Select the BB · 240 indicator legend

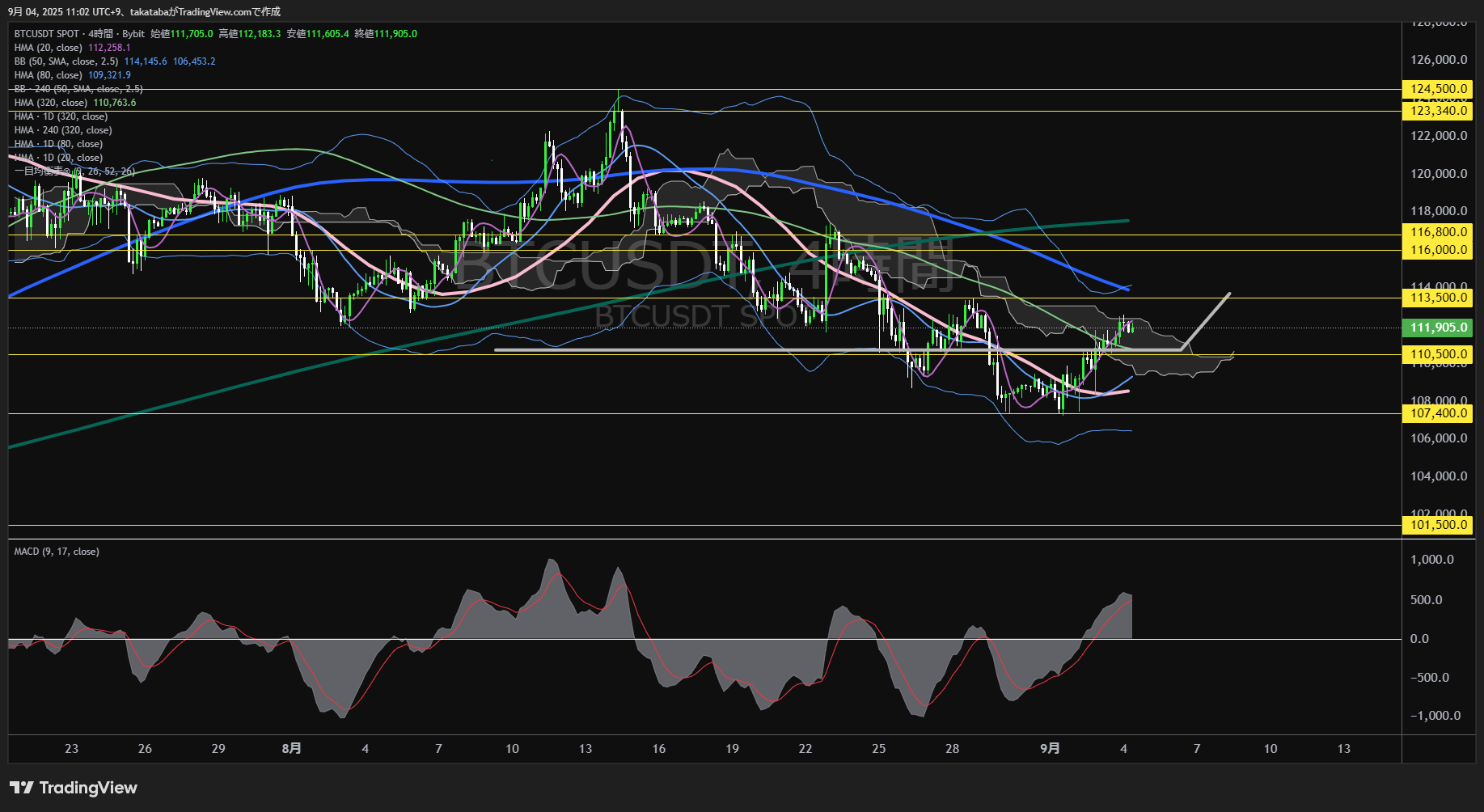pyautogui.click(x=78, y=89)
